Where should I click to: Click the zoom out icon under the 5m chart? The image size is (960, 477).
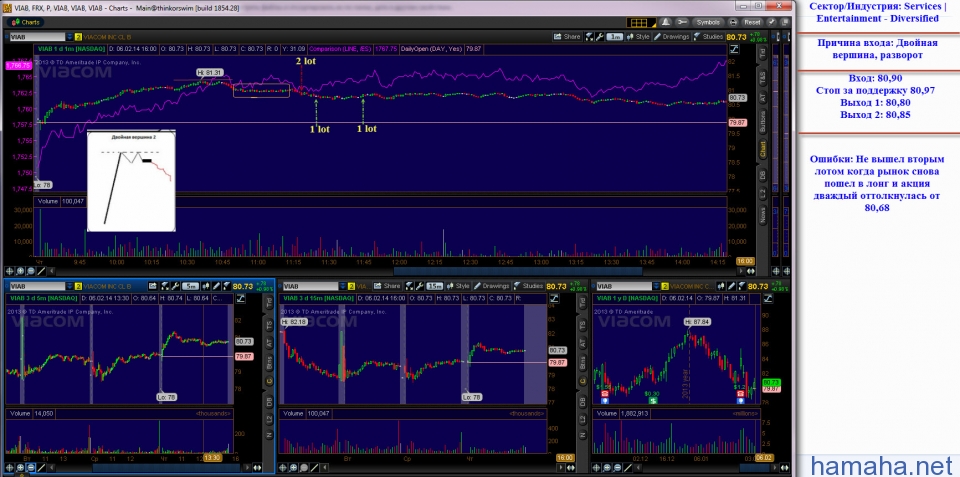(31, 468)
